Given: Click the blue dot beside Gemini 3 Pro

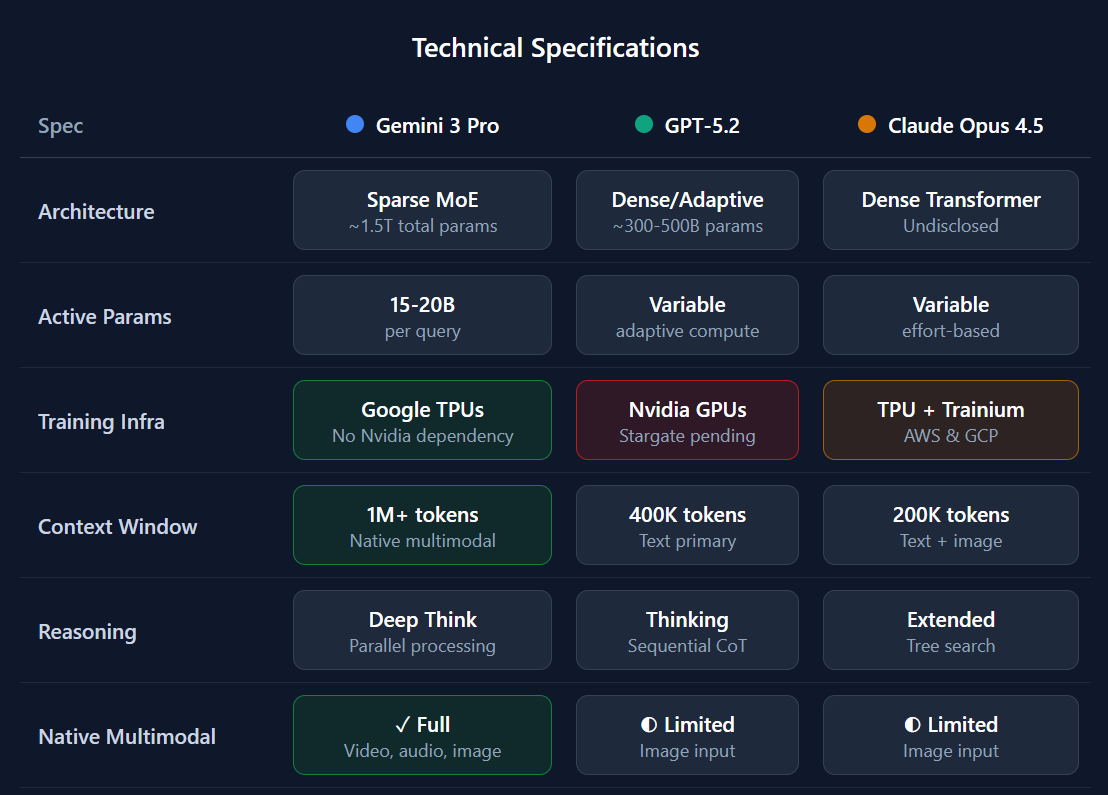Looking at the screenshot, I should (355, 124).
